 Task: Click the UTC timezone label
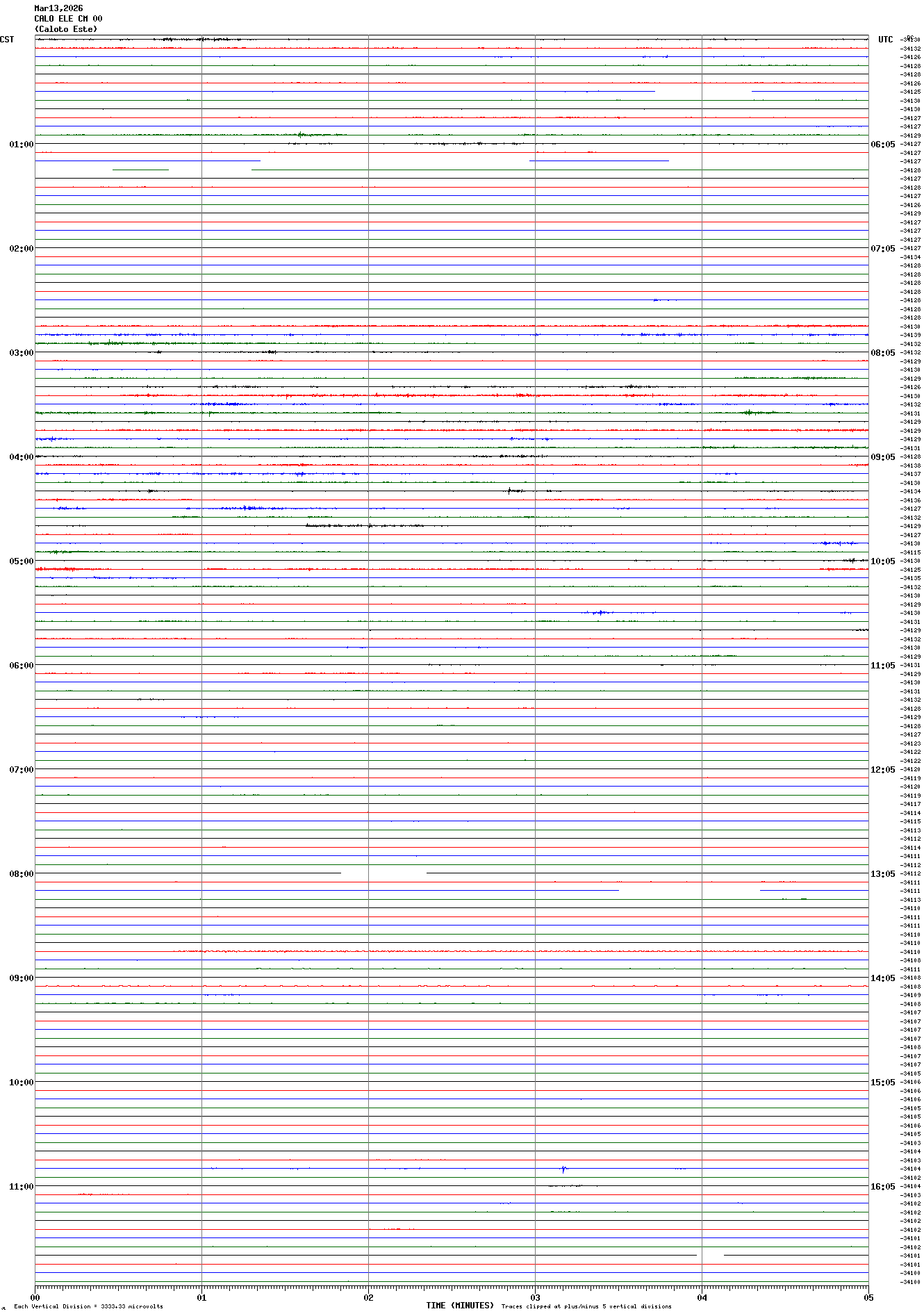pyautogui.click(x=885, y=40)
